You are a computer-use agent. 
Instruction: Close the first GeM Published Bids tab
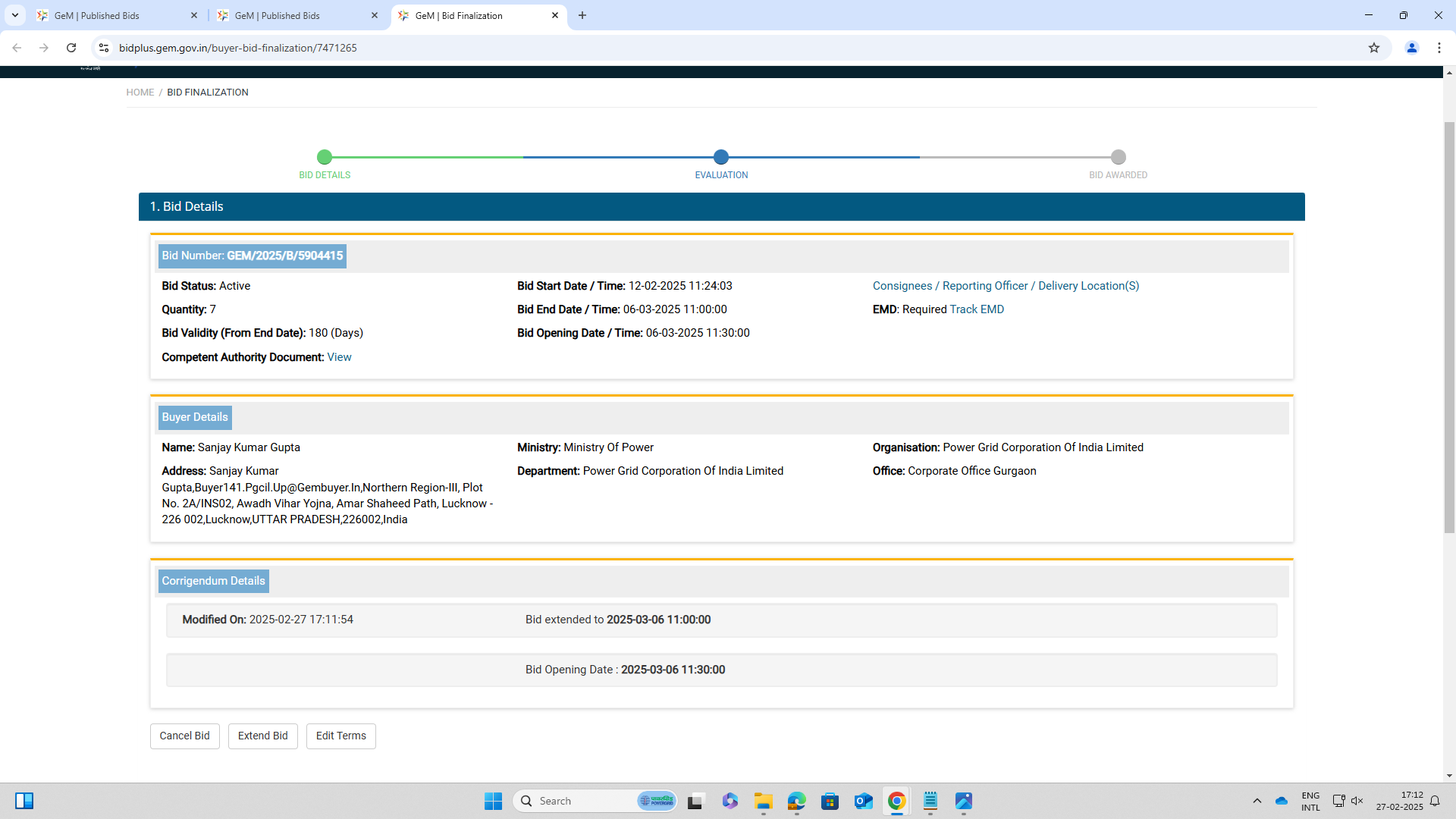point(194,15)
